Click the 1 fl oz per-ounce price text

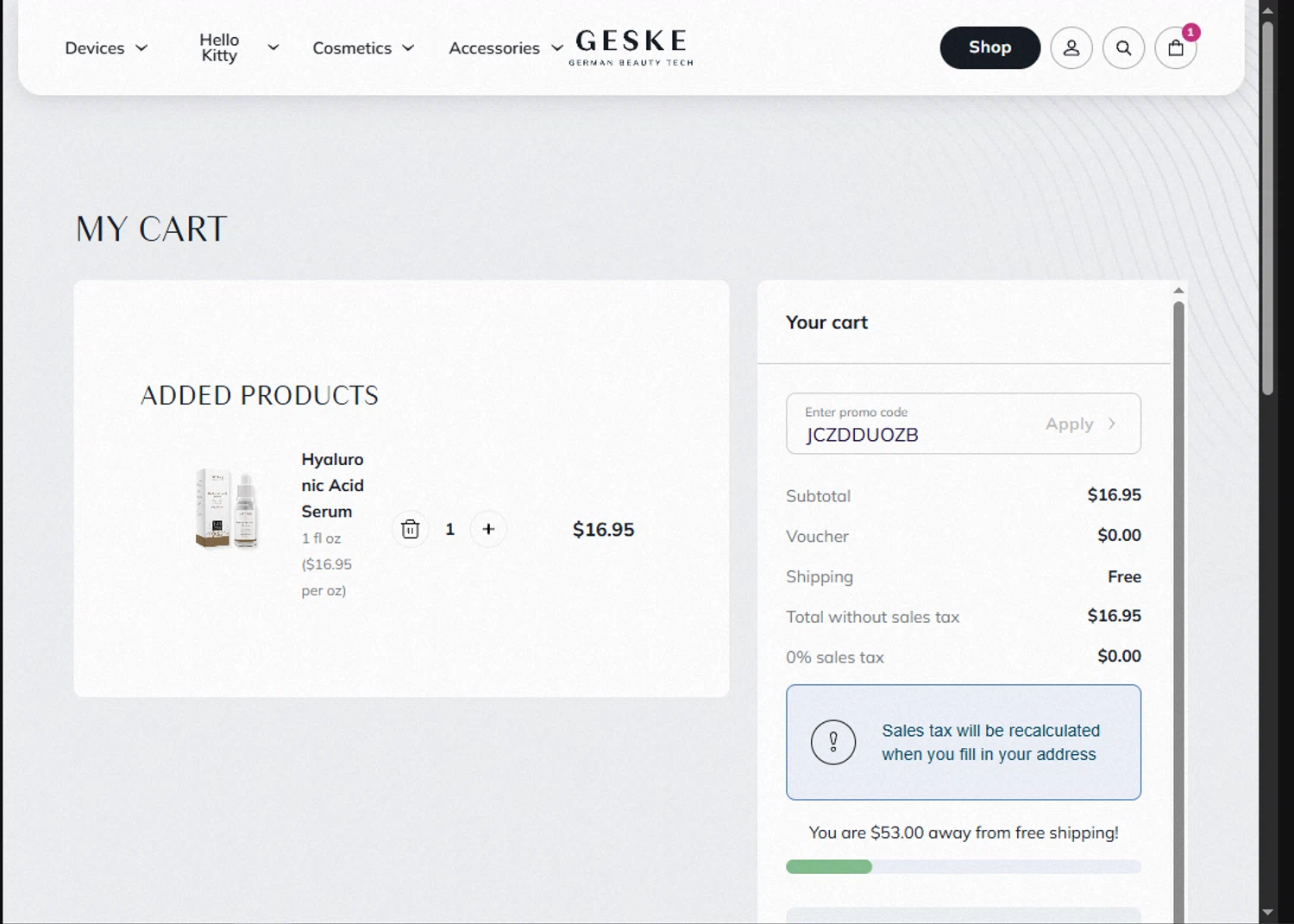pyautogui.click(x=327, y=564)
